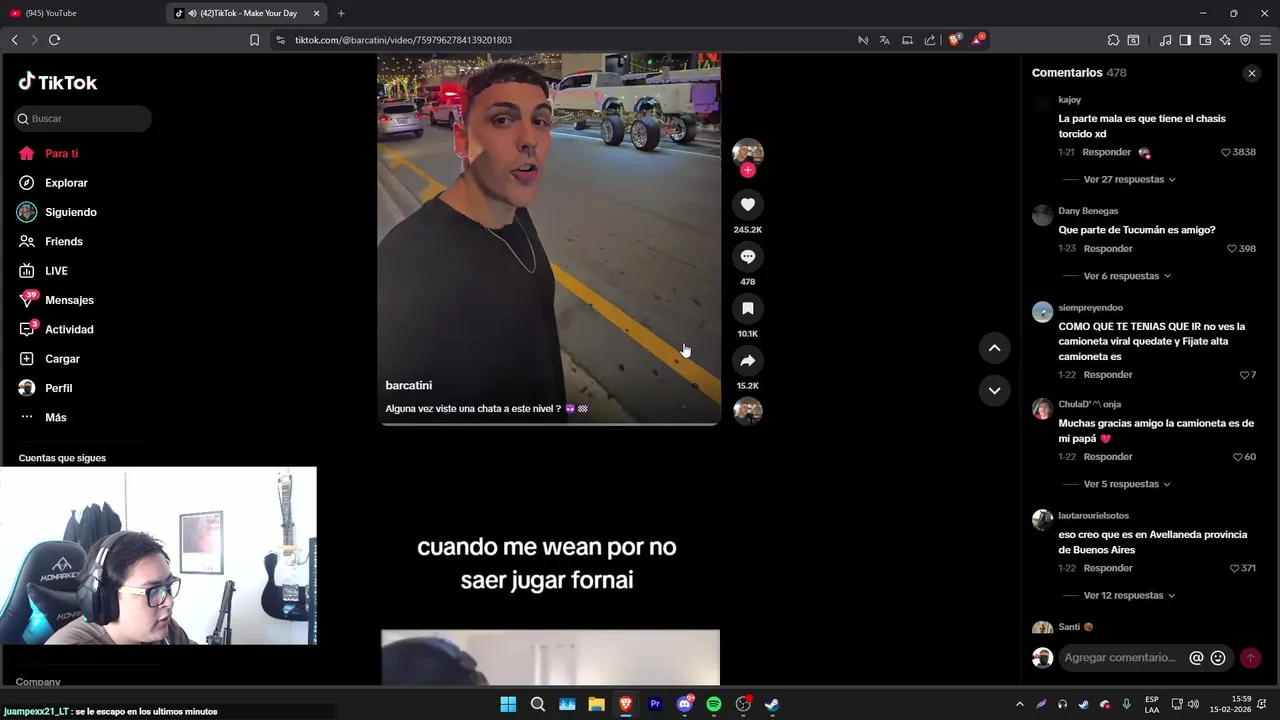Open the browser hamburger menu
The height and width of the screenshot is (720, 1280).
(1265, 40)
